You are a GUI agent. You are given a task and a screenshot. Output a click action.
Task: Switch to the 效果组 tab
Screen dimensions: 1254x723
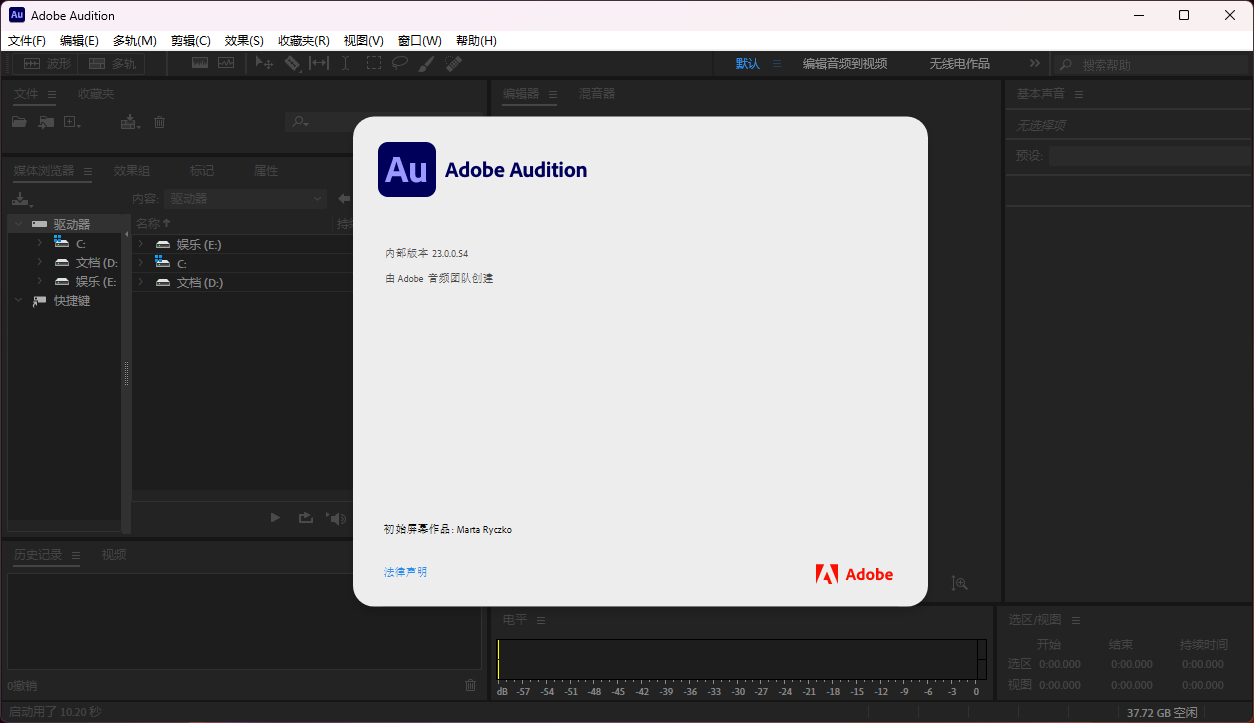coord(131,171)
